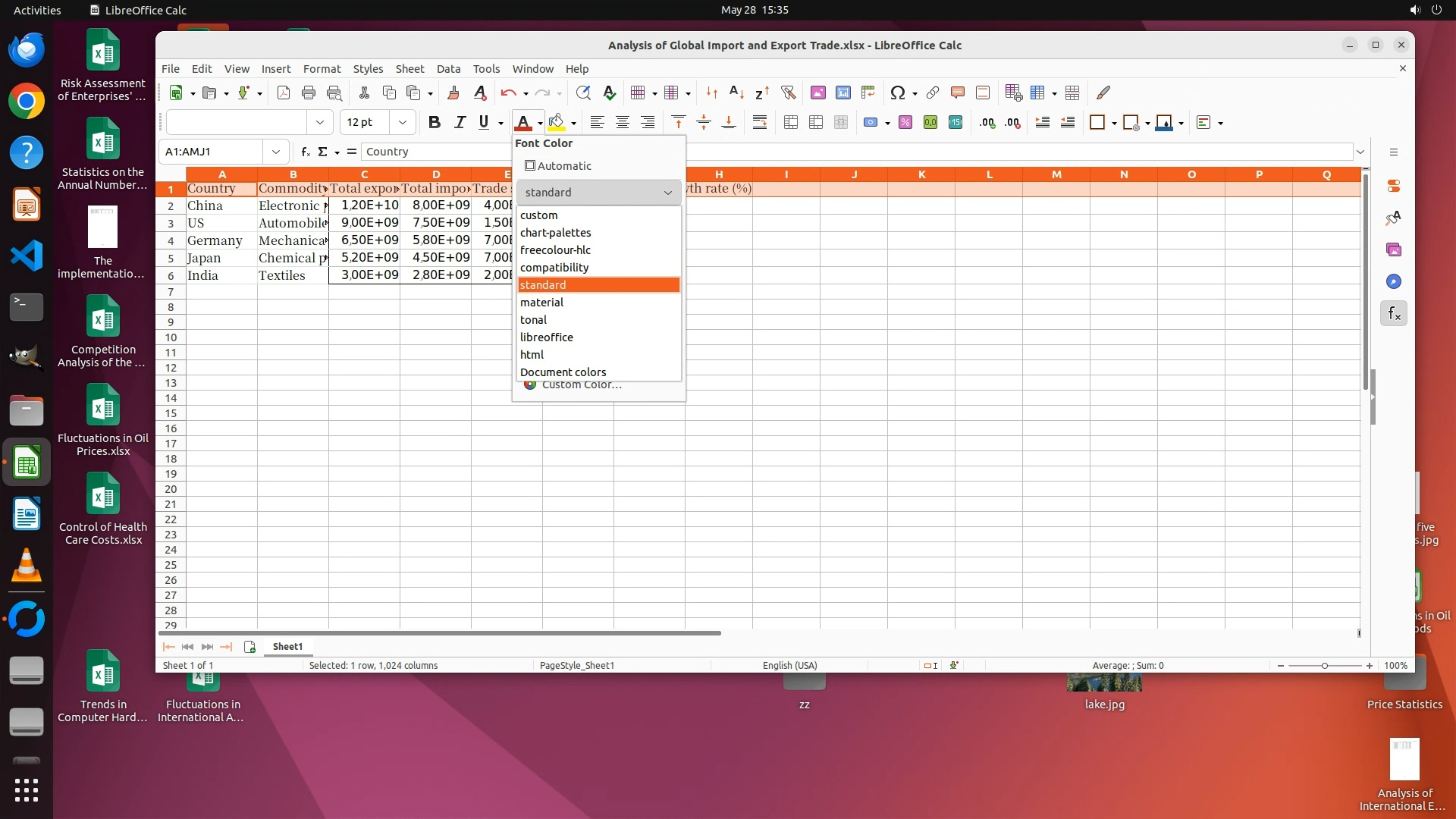1456x819 pixels.
Task: Click the Sort Ascending icon
Action: (736, 93)
